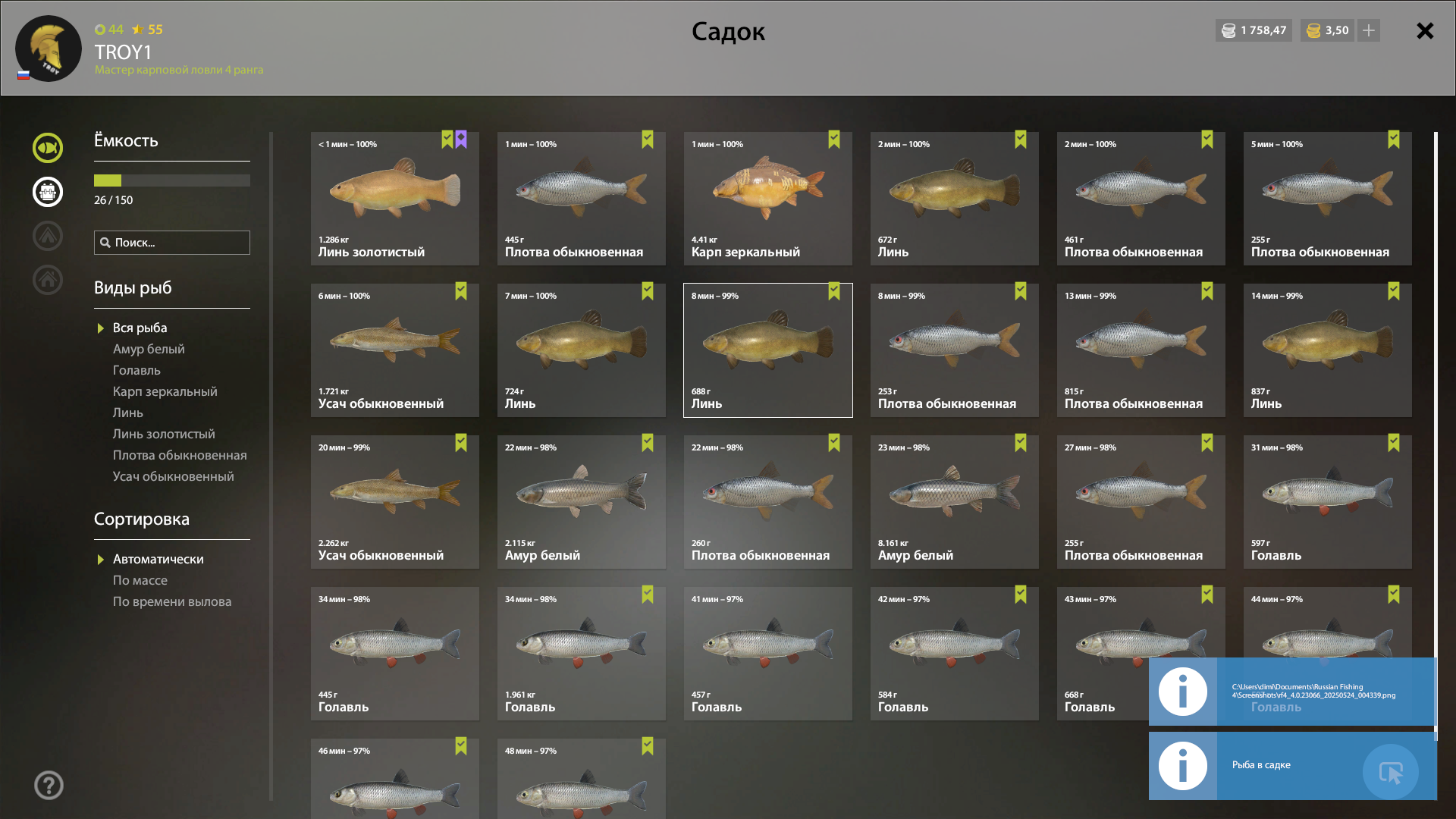Toggle green bookmark on Карп зеркальный card
This screenshot has height=819, width=1456.
(x=834, y=140)
